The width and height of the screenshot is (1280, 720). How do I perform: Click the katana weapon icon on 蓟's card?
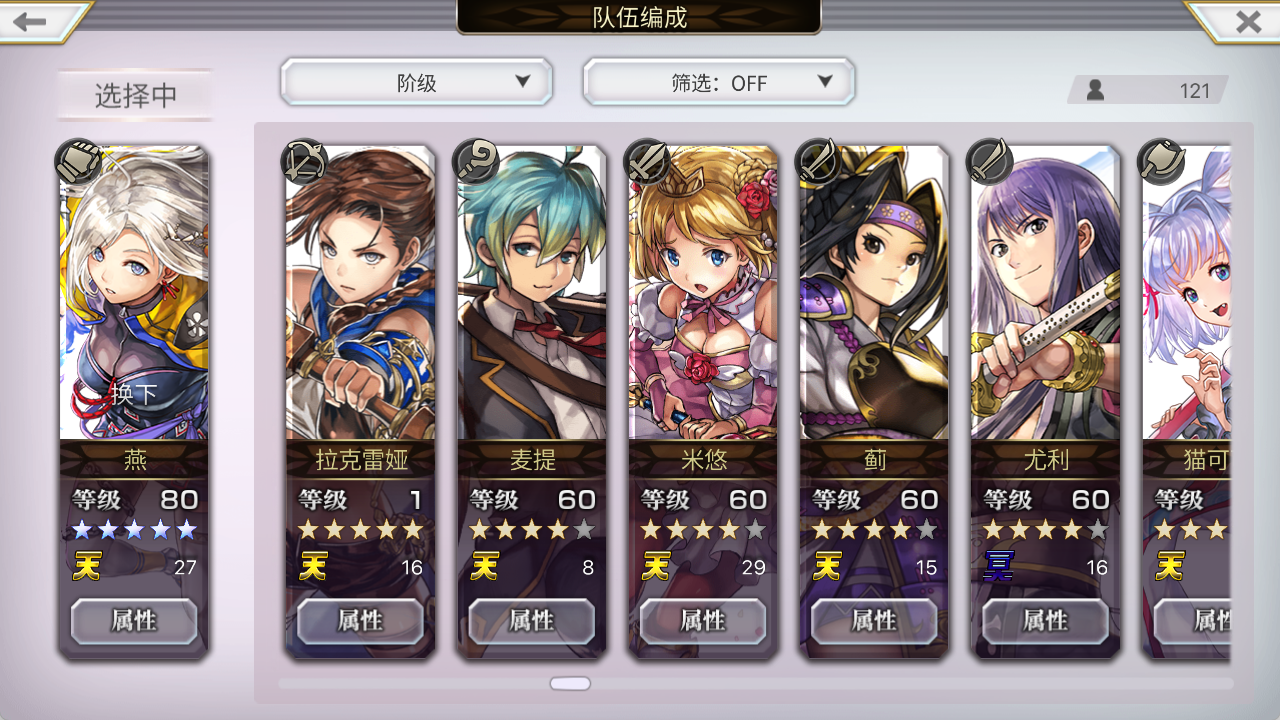[819, 162]
